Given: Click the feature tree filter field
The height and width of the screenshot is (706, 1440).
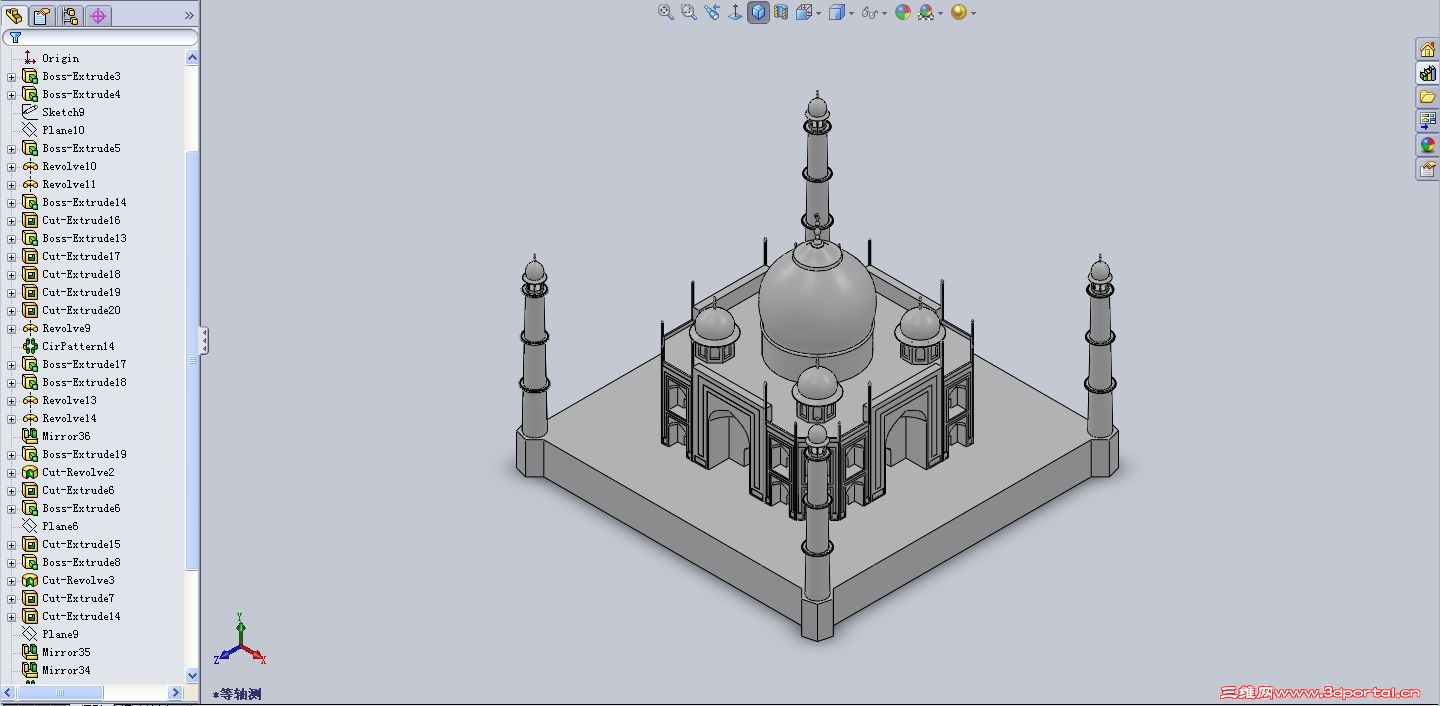Looking at the screenshot, I should pyautogui.click(x=100, y=37).
